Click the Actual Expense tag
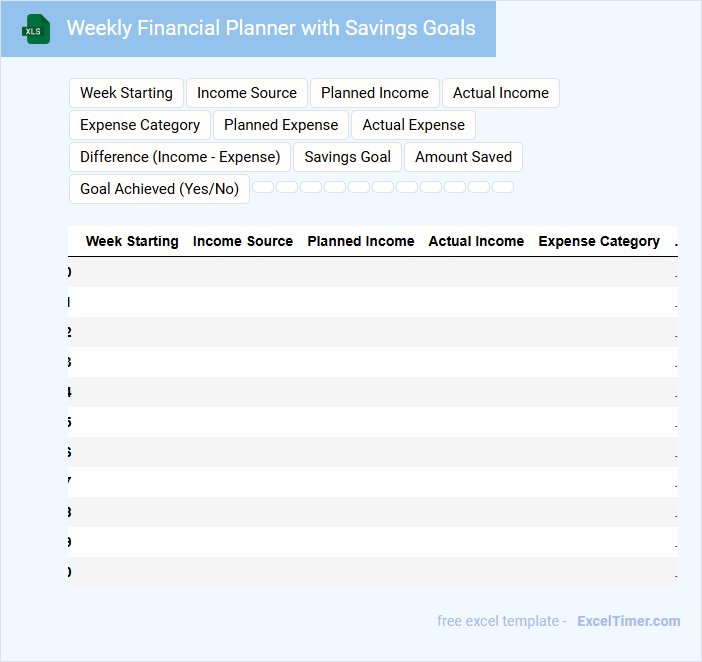This screenshot has width=702, height=662. 413,125
